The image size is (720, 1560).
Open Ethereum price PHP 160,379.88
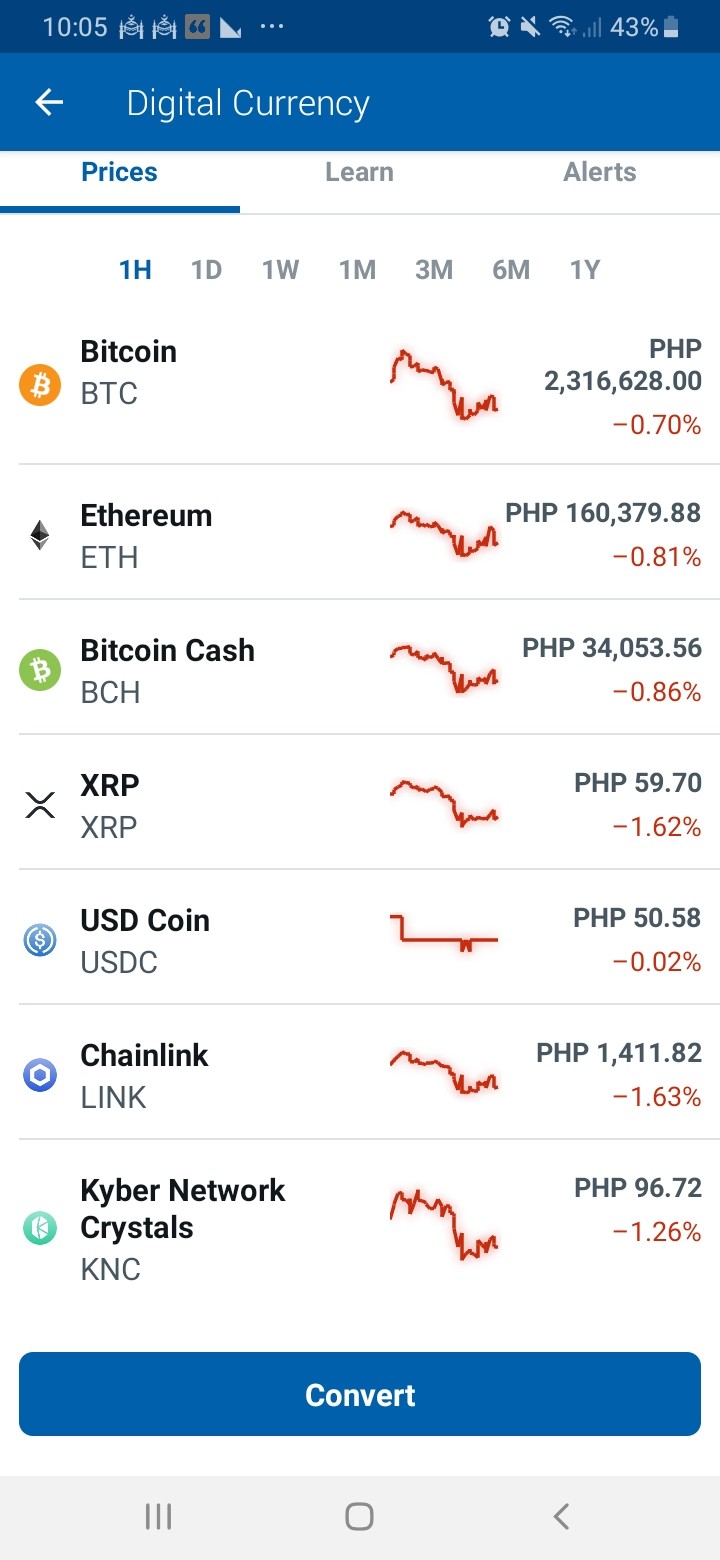603,514
